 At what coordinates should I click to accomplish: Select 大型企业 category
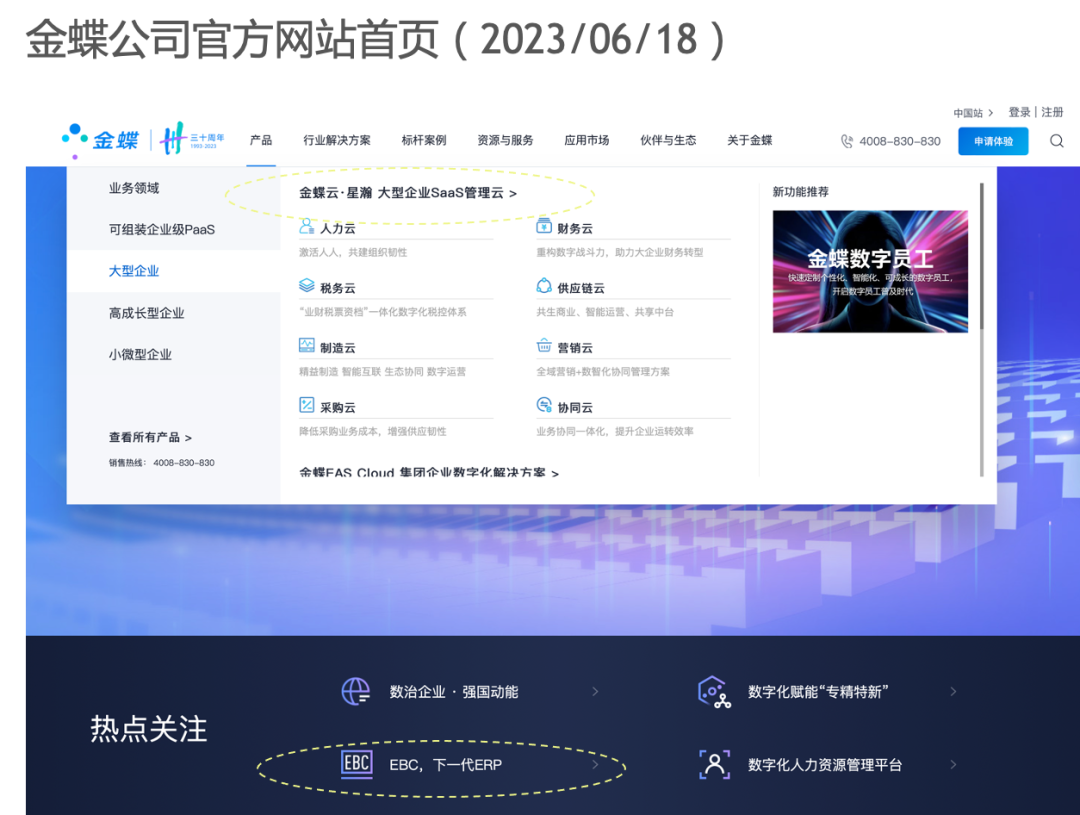click(x=134, y=271)
